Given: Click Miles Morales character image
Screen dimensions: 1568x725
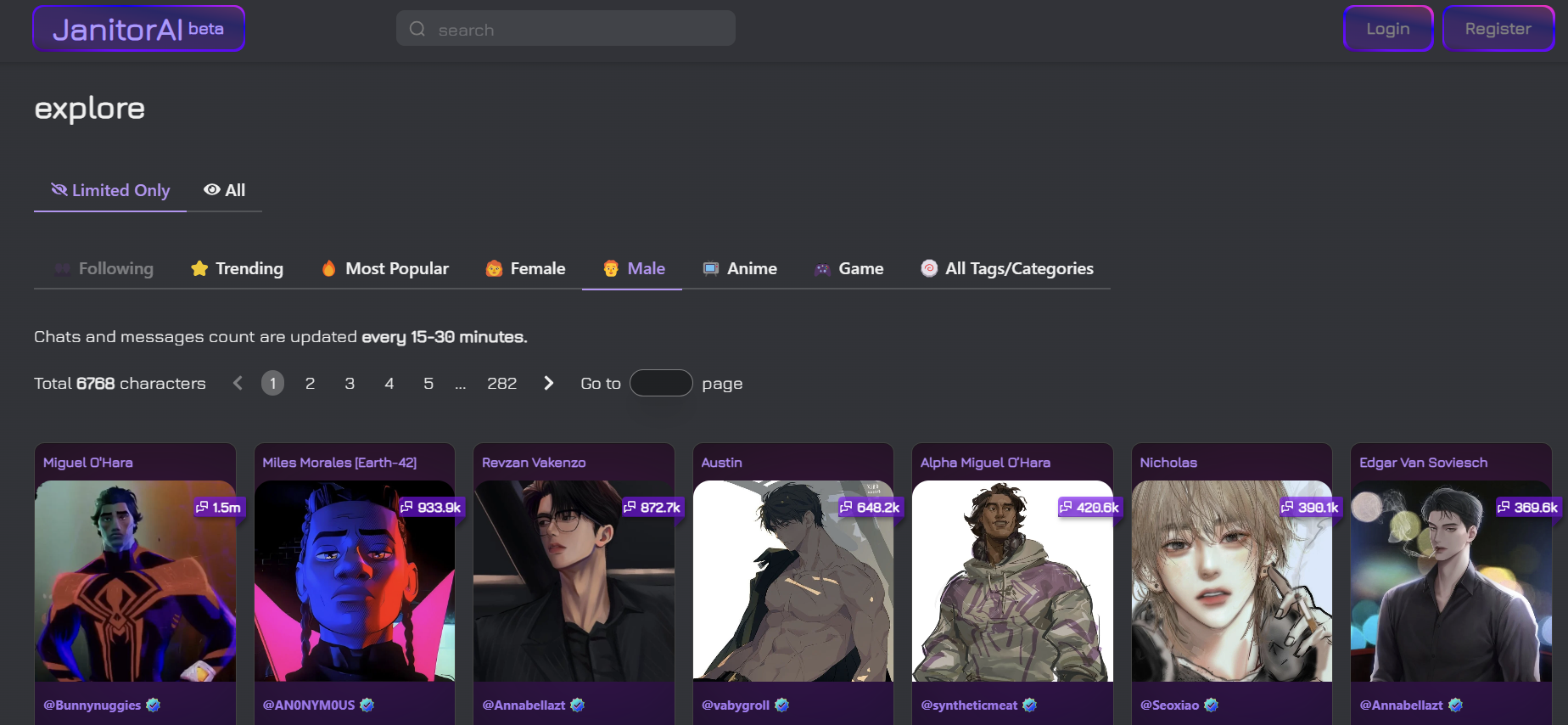Looking at the screenshot, I should pyautogui.click(x=355, y=582).
